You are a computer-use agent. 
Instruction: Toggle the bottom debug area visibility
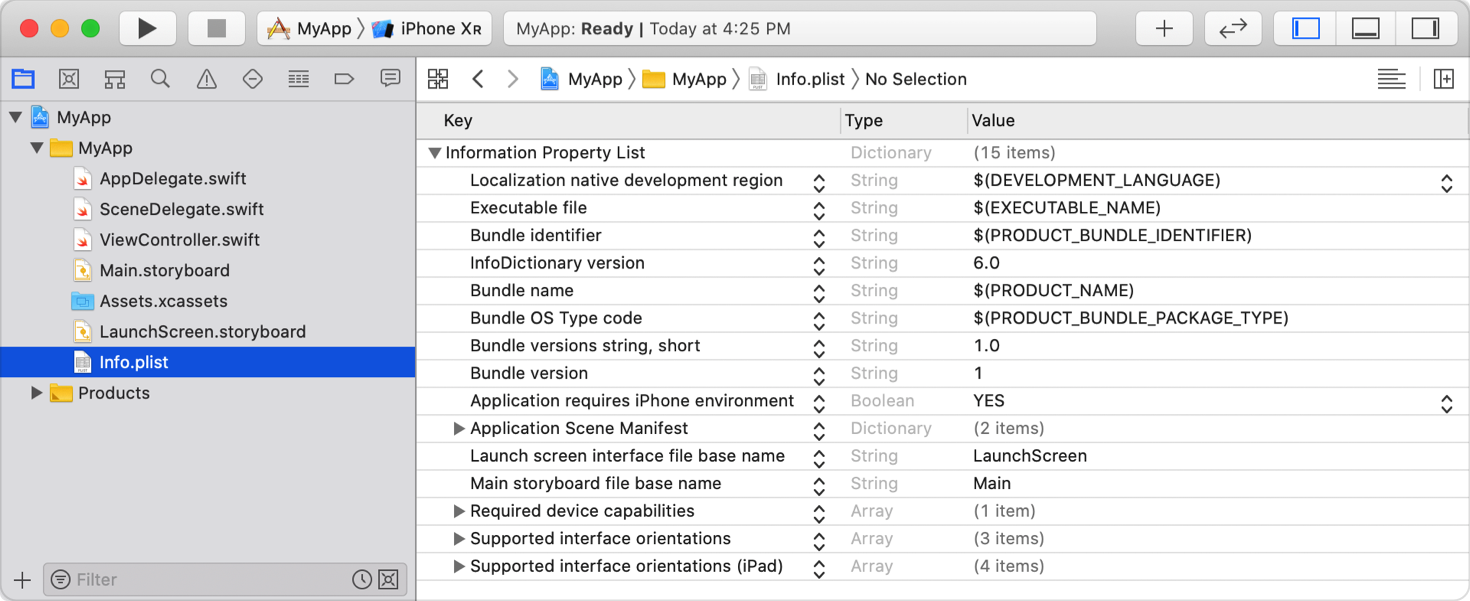coord(1366,28)
